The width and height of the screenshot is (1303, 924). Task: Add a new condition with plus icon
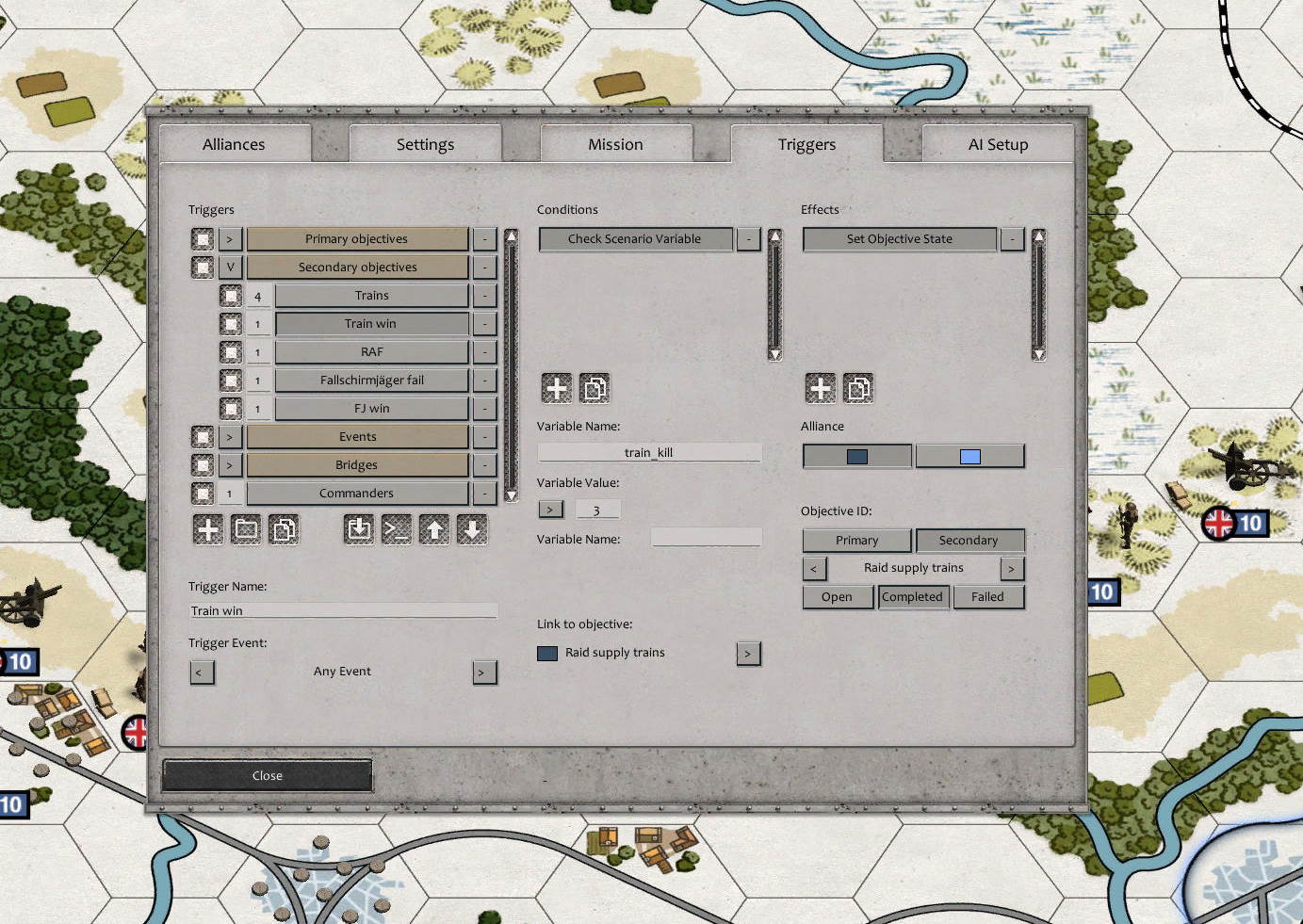[557, 388]
